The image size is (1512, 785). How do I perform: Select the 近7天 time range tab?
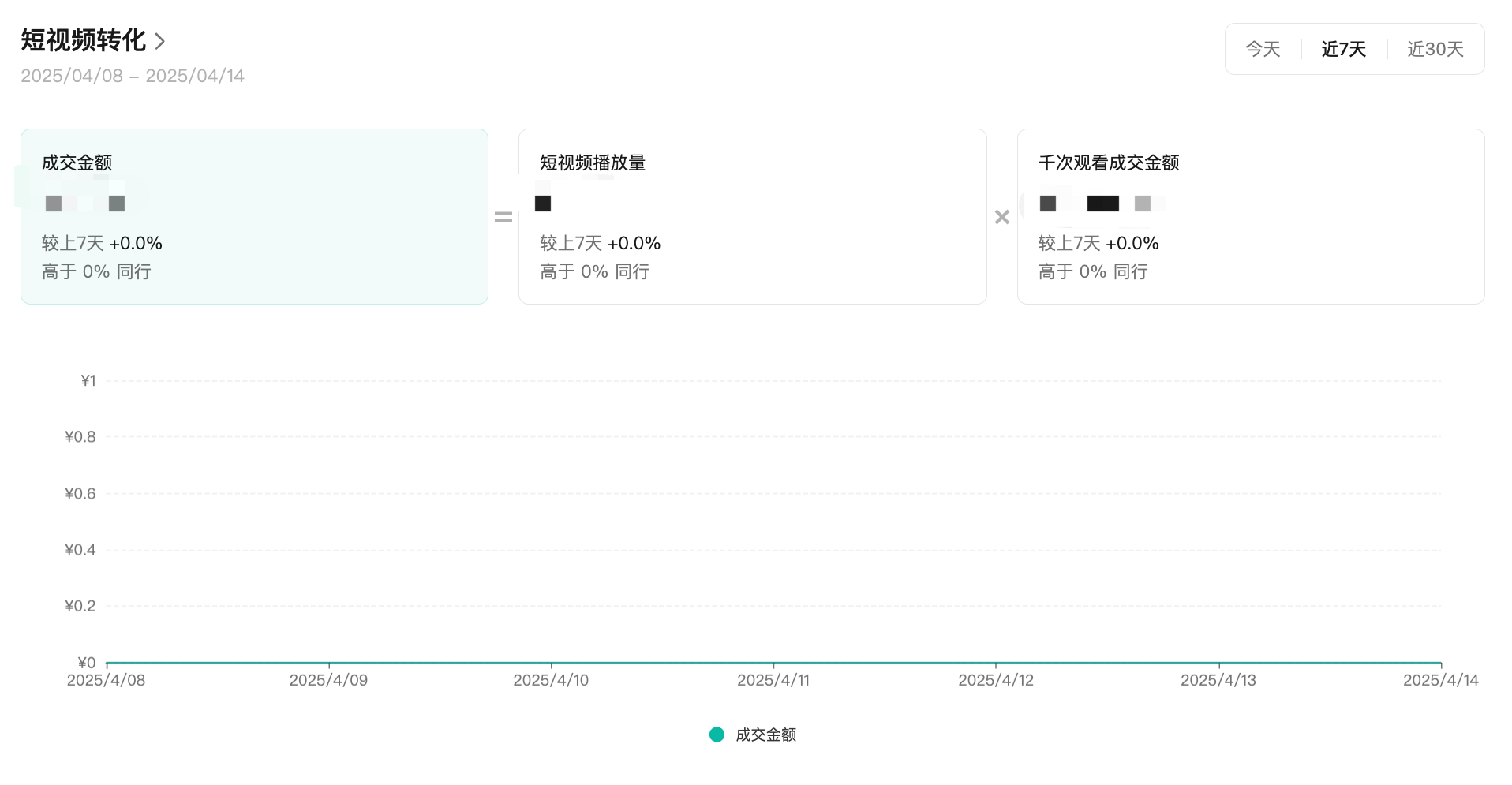[x=1343, y=49]
